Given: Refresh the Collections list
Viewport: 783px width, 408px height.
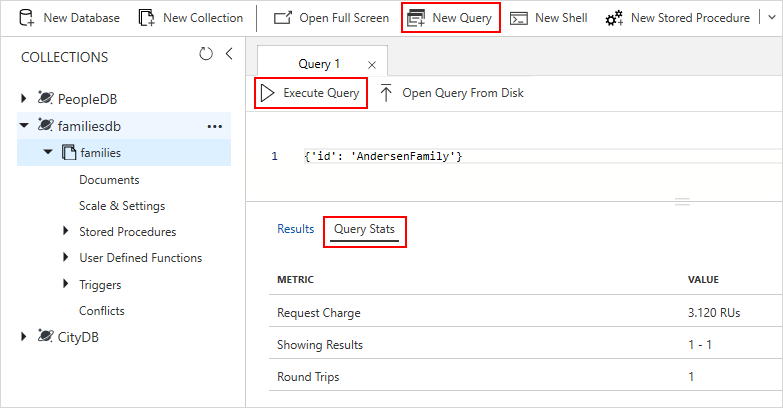Looking at the screenshot, I should [206, 54].
